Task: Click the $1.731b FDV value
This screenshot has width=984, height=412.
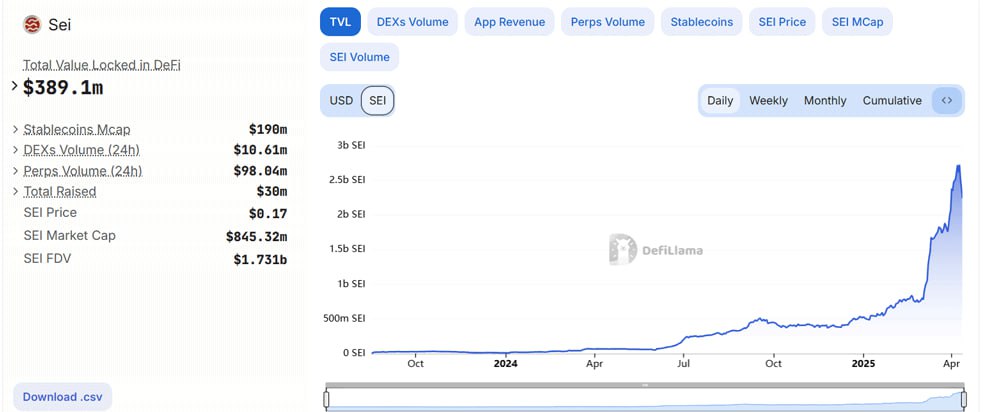Action: 260,259
